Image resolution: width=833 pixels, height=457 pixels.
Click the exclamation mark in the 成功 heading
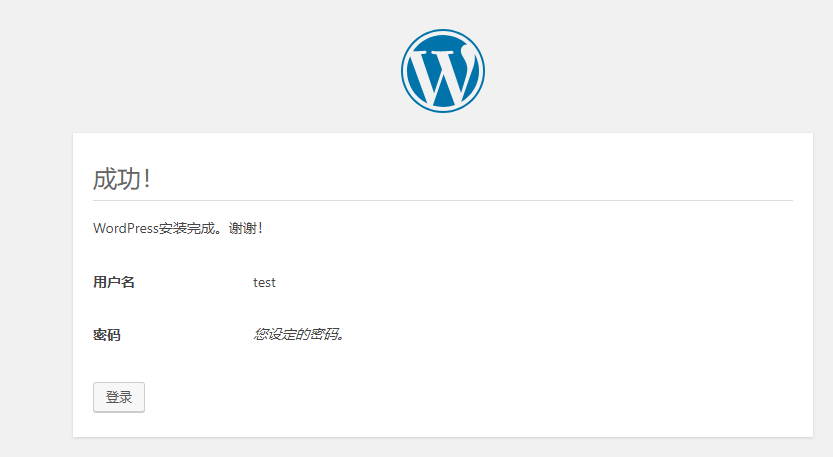tap(147, 180)
